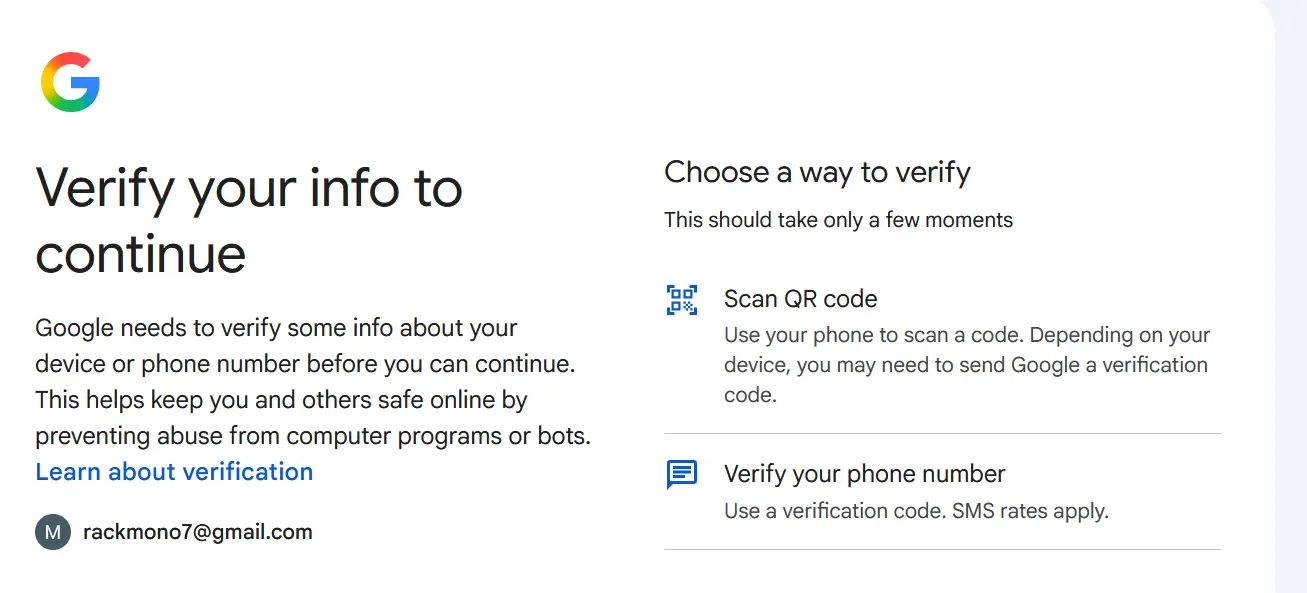Screen dimensions: 1307x593
Task: Click the rackmono7@gmail.com account email
Action: coord(198,532)
